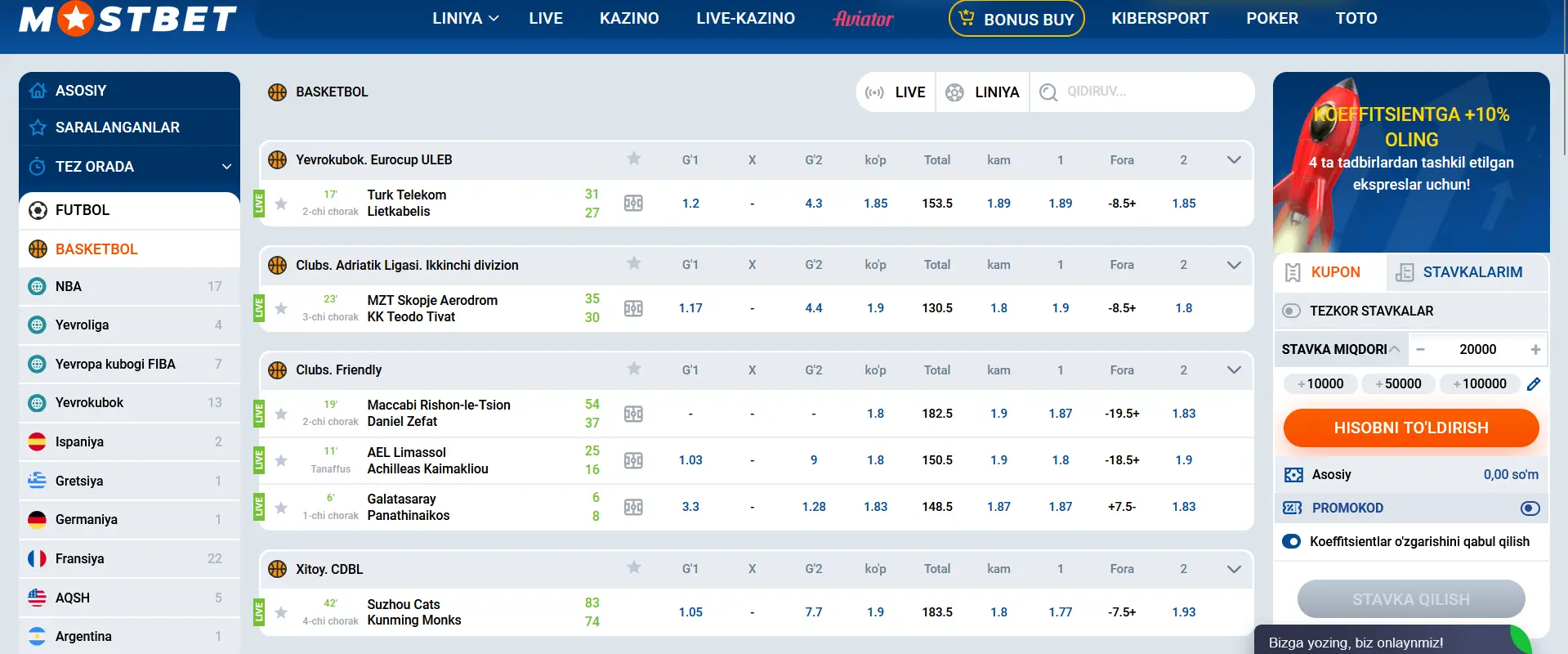Open the Bizga yozing chat widget

[1393, 640]
